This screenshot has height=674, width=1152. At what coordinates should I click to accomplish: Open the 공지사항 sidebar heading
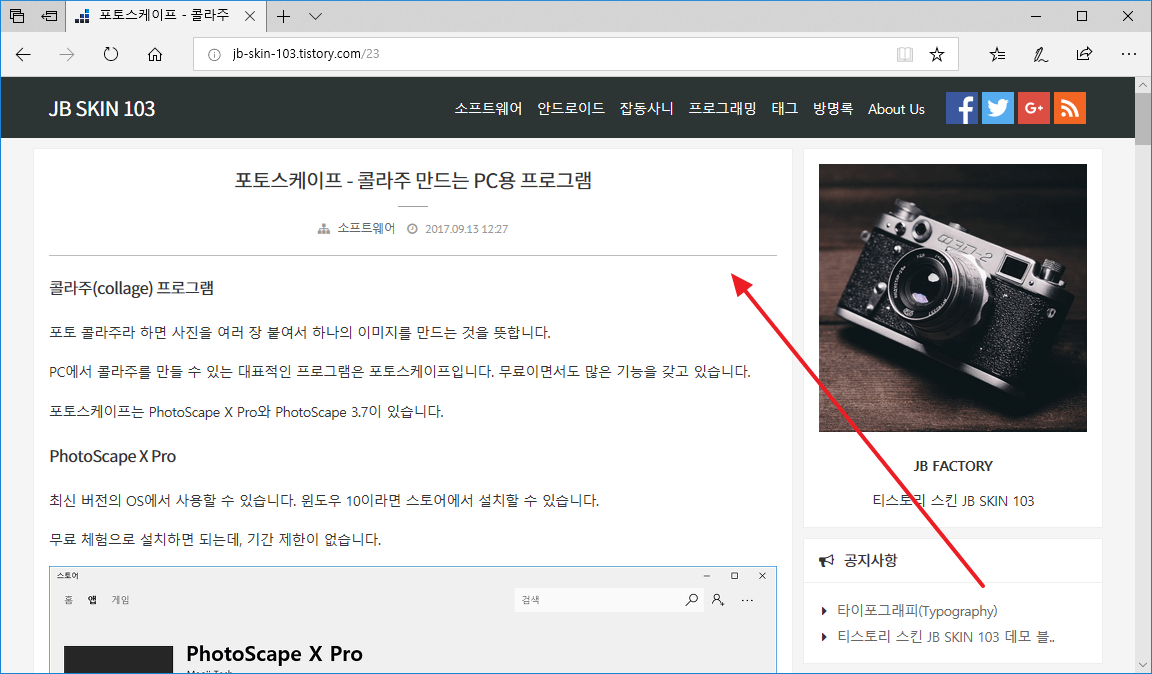871,560
